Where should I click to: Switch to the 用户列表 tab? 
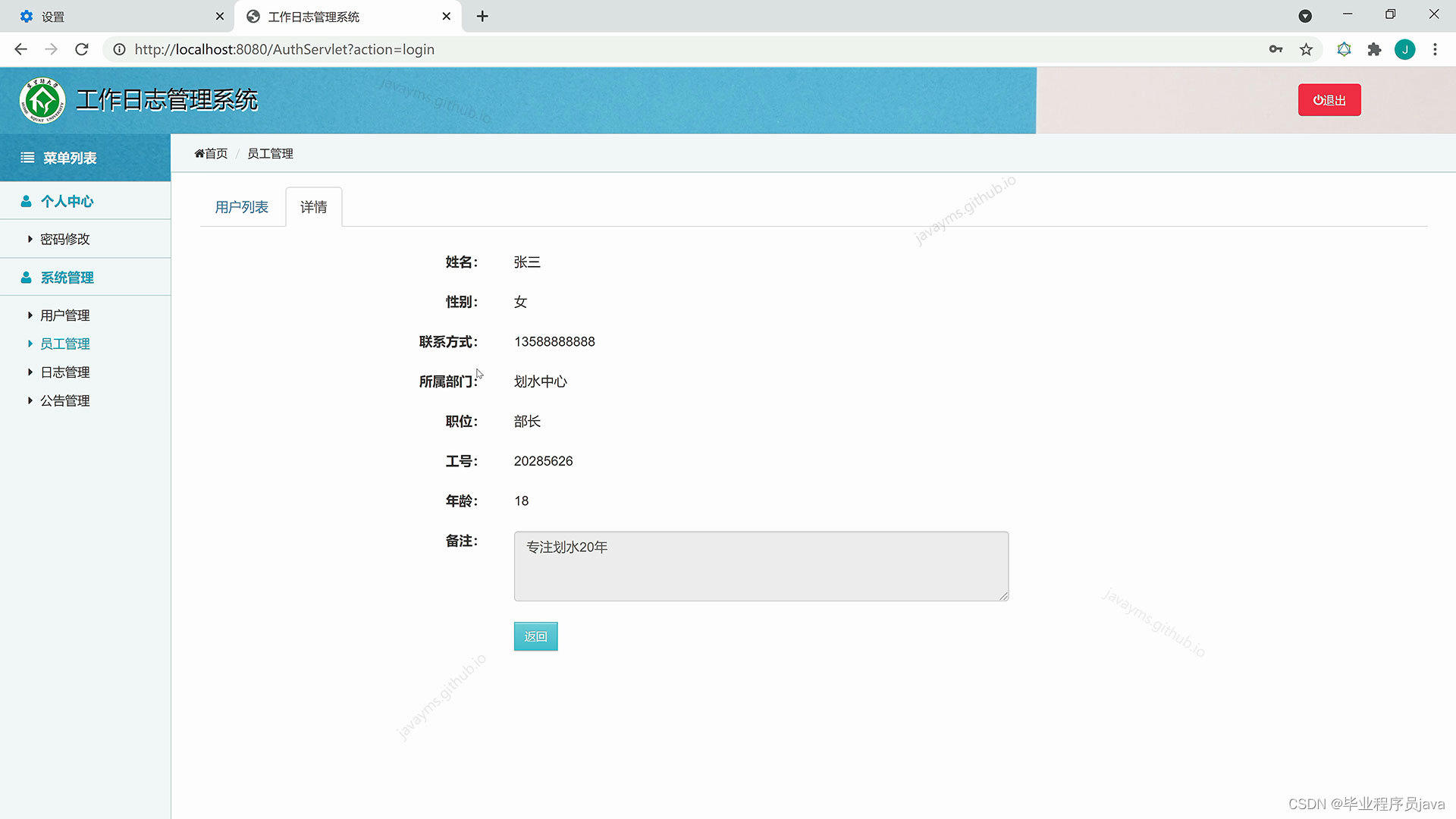[x=241, y=207]
